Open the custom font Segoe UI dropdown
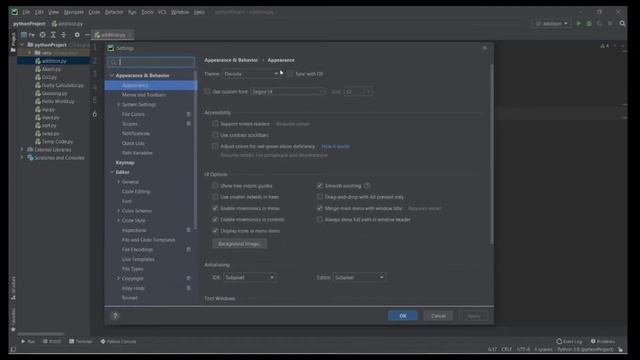This screenshot has width=640, height=360. pyautogui.click(x=288, y=91)
